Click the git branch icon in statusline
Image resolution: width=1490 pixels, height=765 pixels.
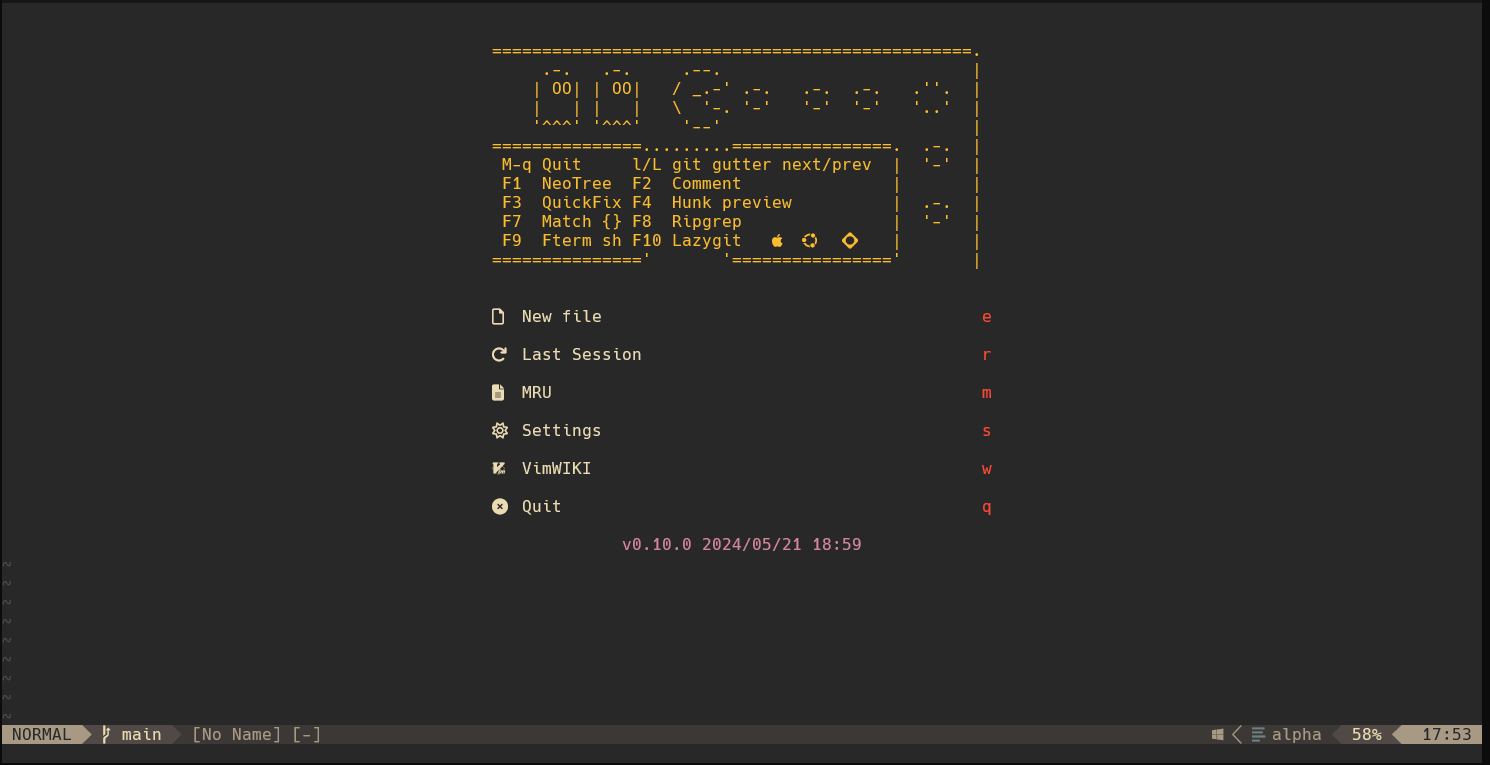pyautogui.click(x=106, y=735)
